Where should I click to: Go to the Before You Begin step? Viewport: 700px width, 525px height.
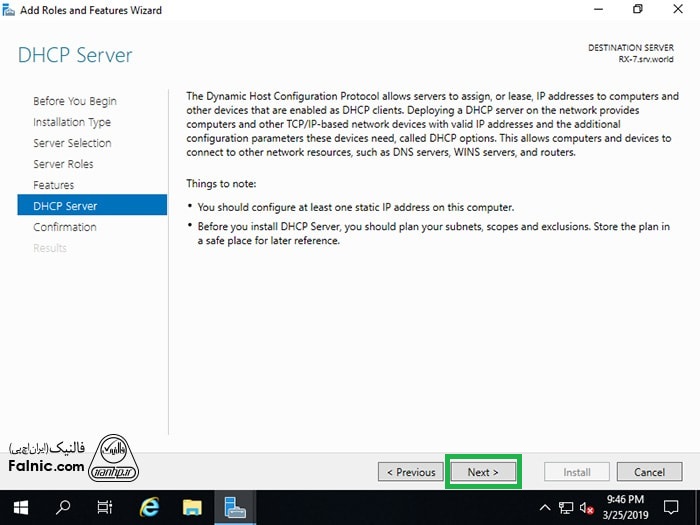pyautogui.click(x=75, y=101)
